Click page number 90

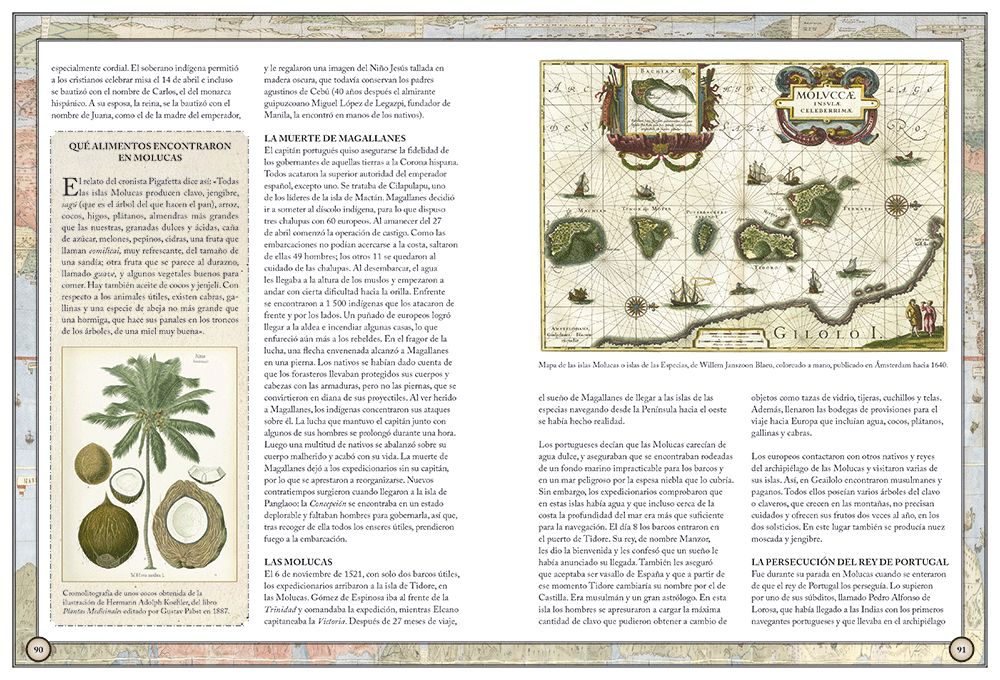(x=38, y=650)
